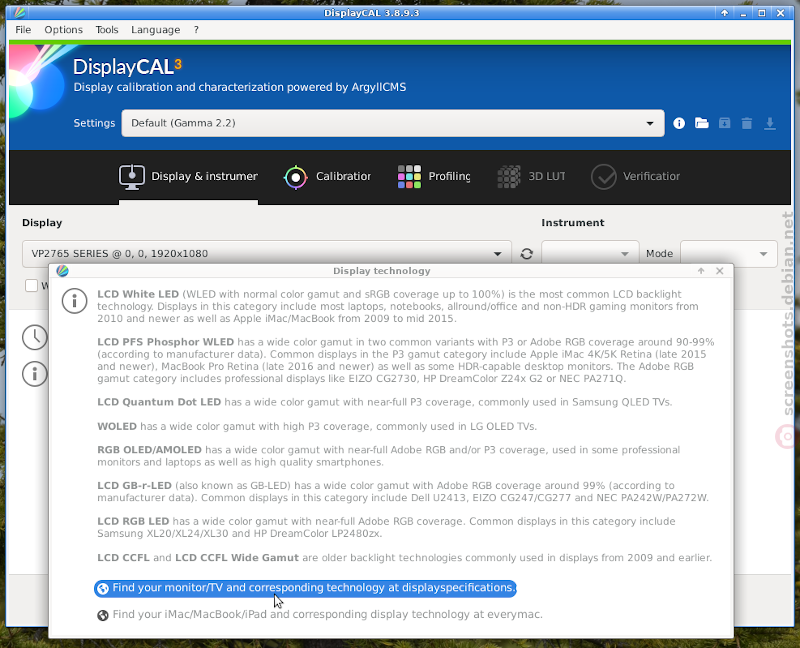The height and width of the screenshot is (648, 800).
Task: Open the ? help menu
Action: (x=196, y=30)
